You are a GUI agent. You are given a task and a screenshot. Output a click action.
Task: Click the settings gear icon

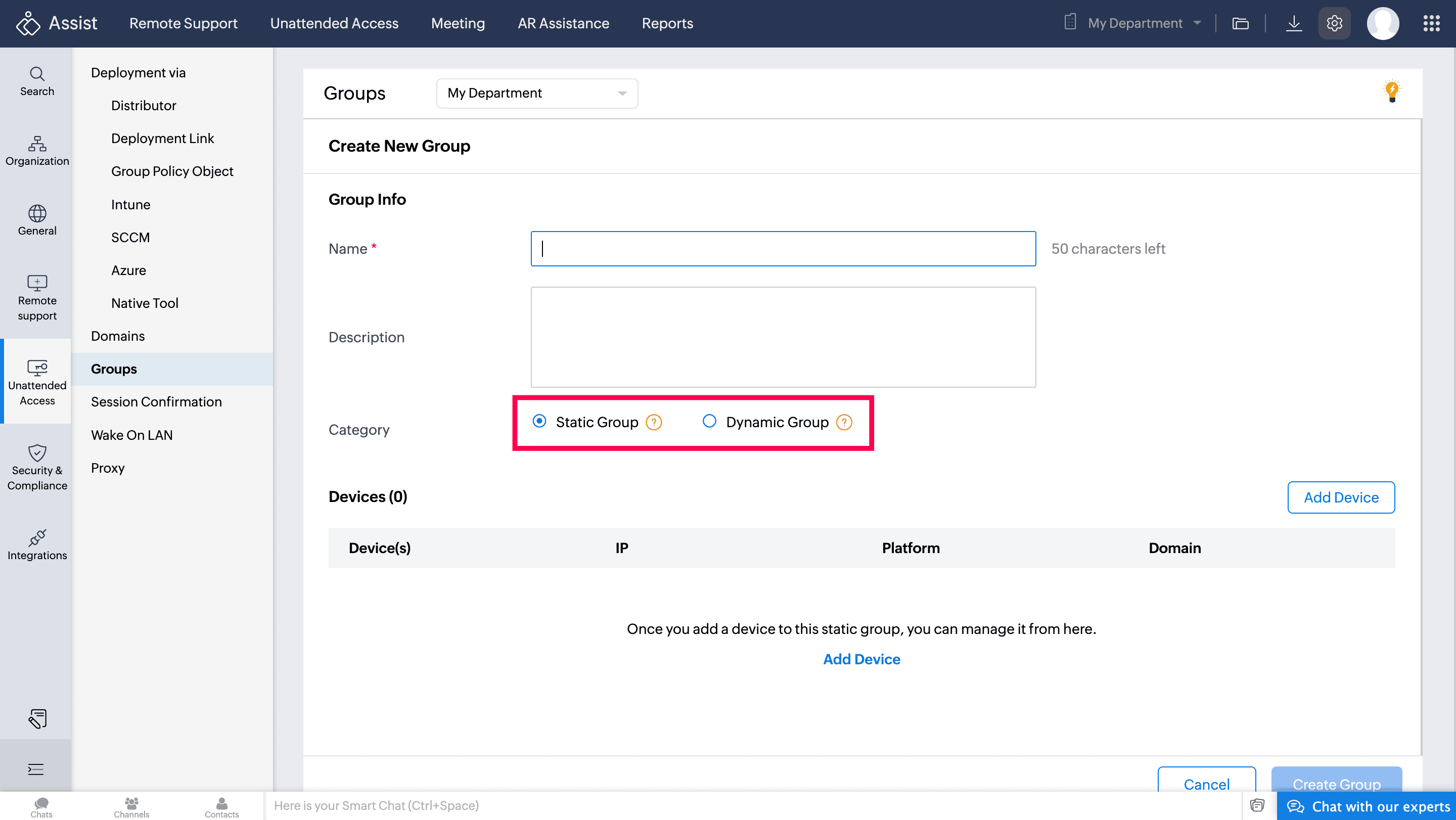click(1334, 23)
